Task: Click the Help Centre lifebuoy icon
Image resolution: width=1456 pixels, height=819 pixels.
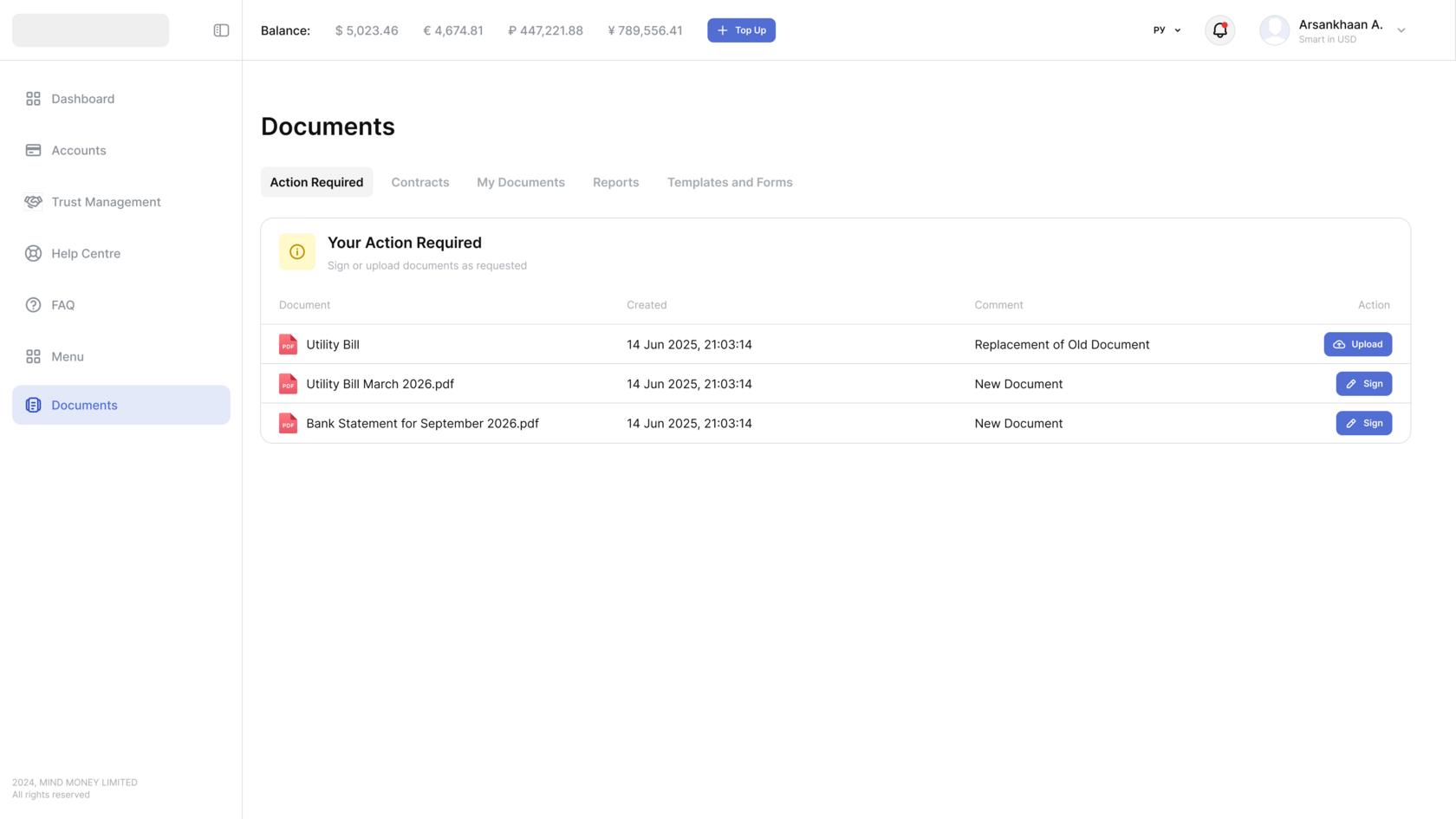Action: coord(33,253)
